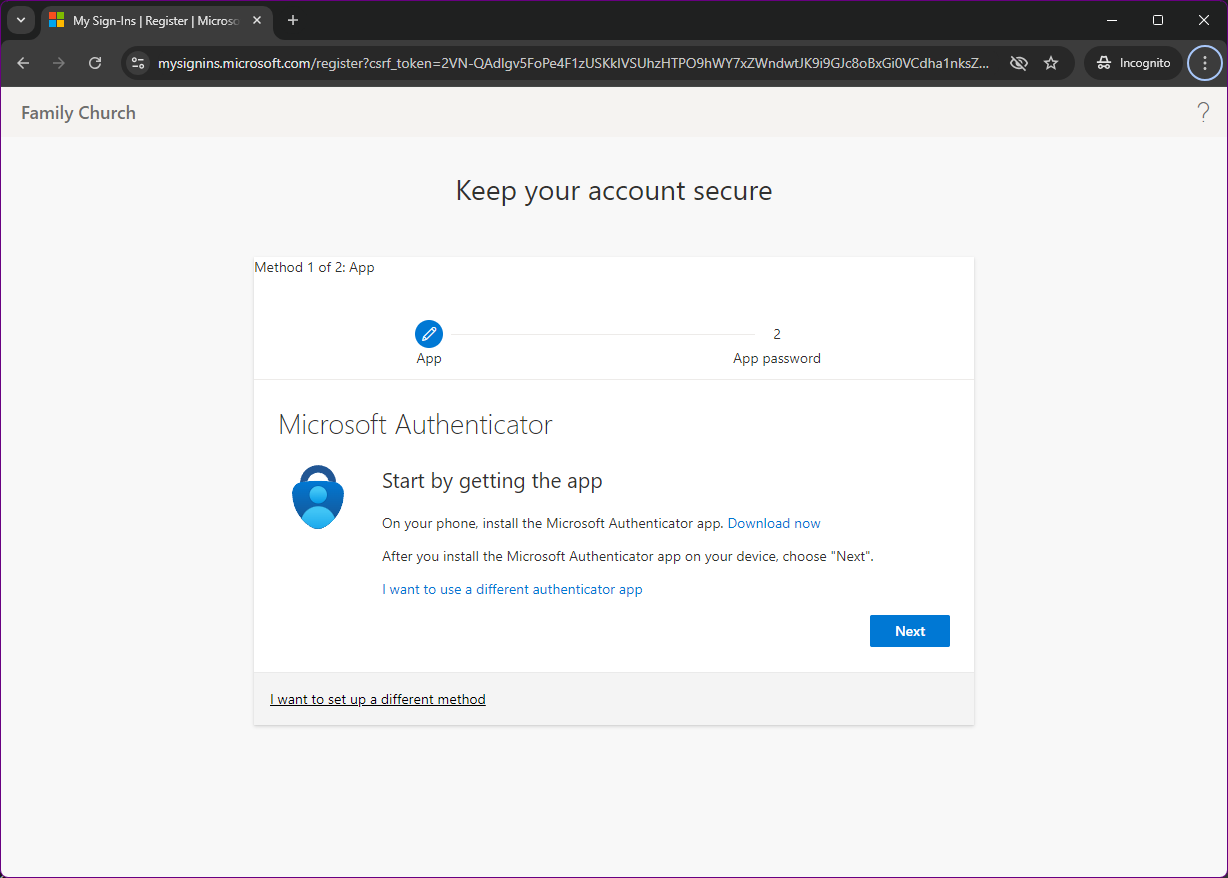Choose a different authenticator app link
This screenshot has height=878, width=1228.
(512, 589)
